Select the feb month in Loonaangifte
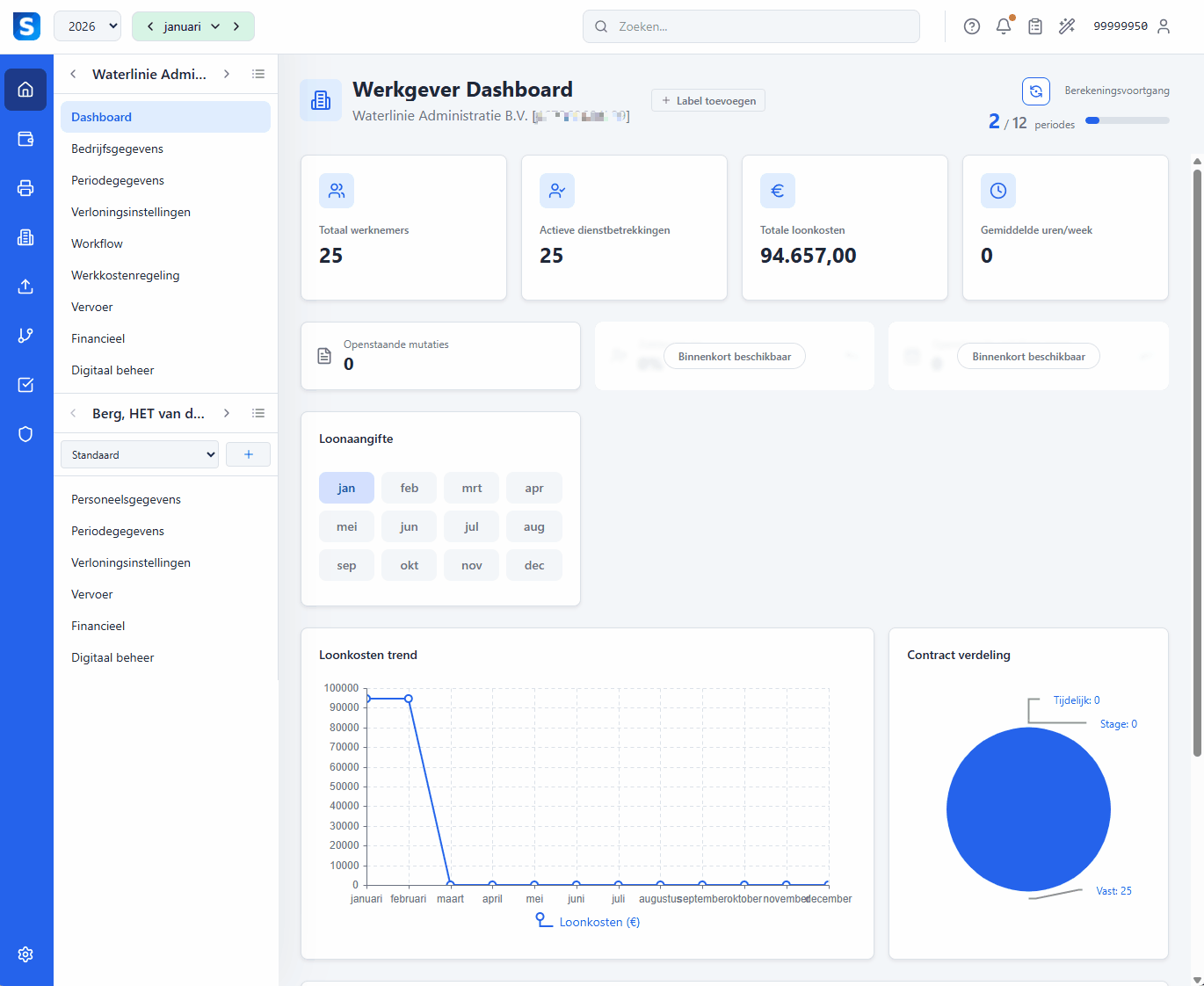This screenshot has height=986, width=1204. tap(410, 488)
